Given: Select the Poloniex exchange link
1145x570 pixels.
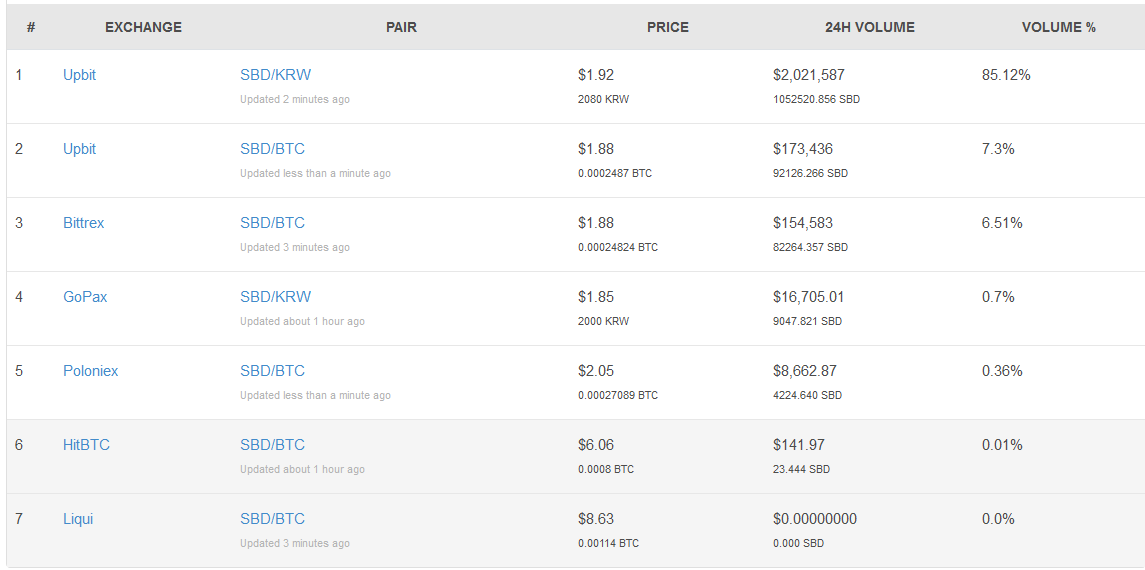Looking at the screenshot, I should 90,371.
